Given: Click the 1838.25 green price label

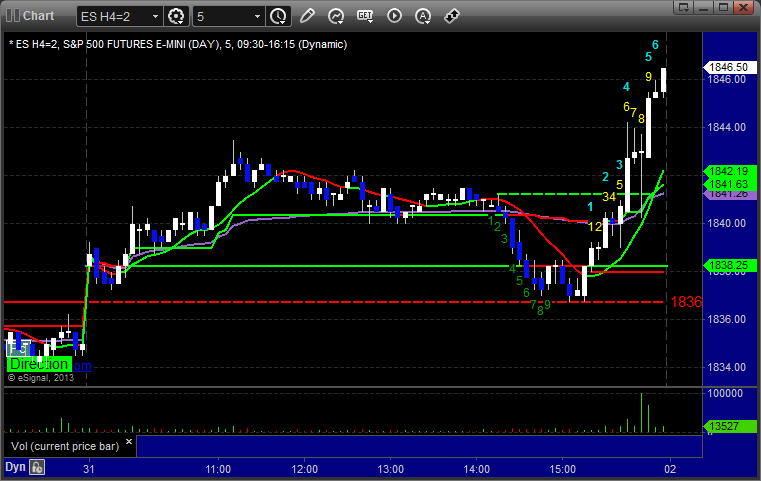Looking at the screenshot, I should pyautogui.click(x=730, y=265).
